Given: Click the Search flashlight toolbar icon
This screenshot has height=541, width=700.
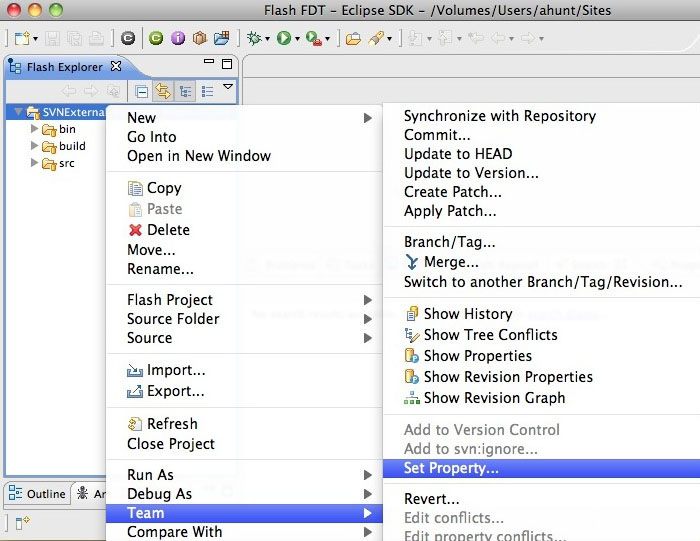Looking at the screenshot, I should [x=376, y=38].
